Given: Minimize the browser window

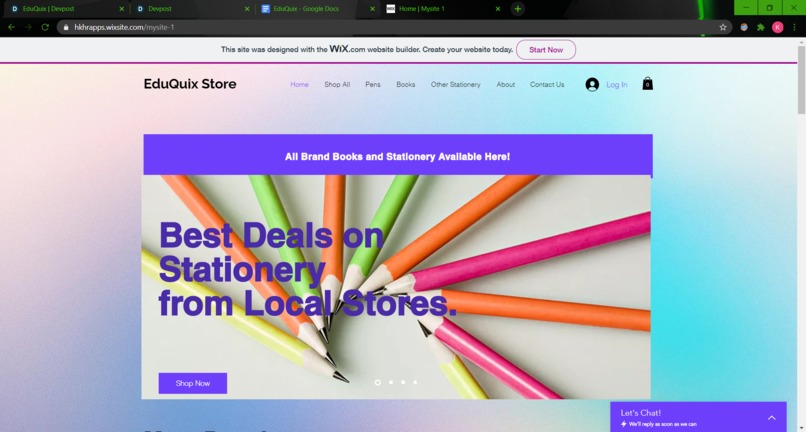Looking at the screenshot, I should point(746,8).
